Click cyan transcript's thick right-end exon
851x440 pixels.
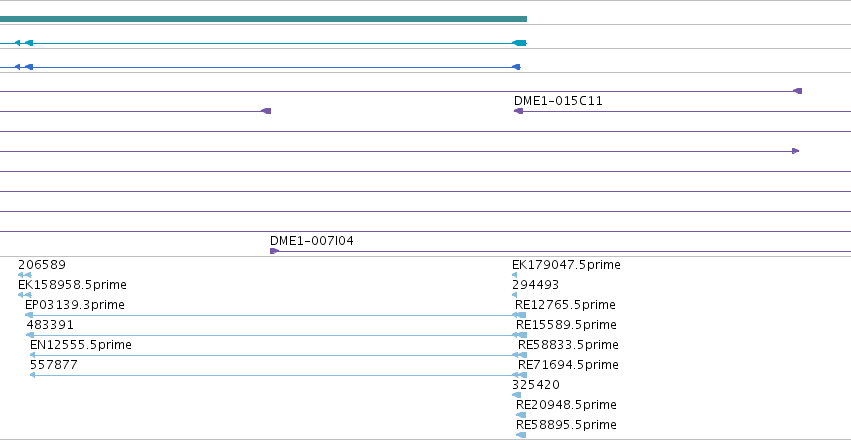[519, 43]
